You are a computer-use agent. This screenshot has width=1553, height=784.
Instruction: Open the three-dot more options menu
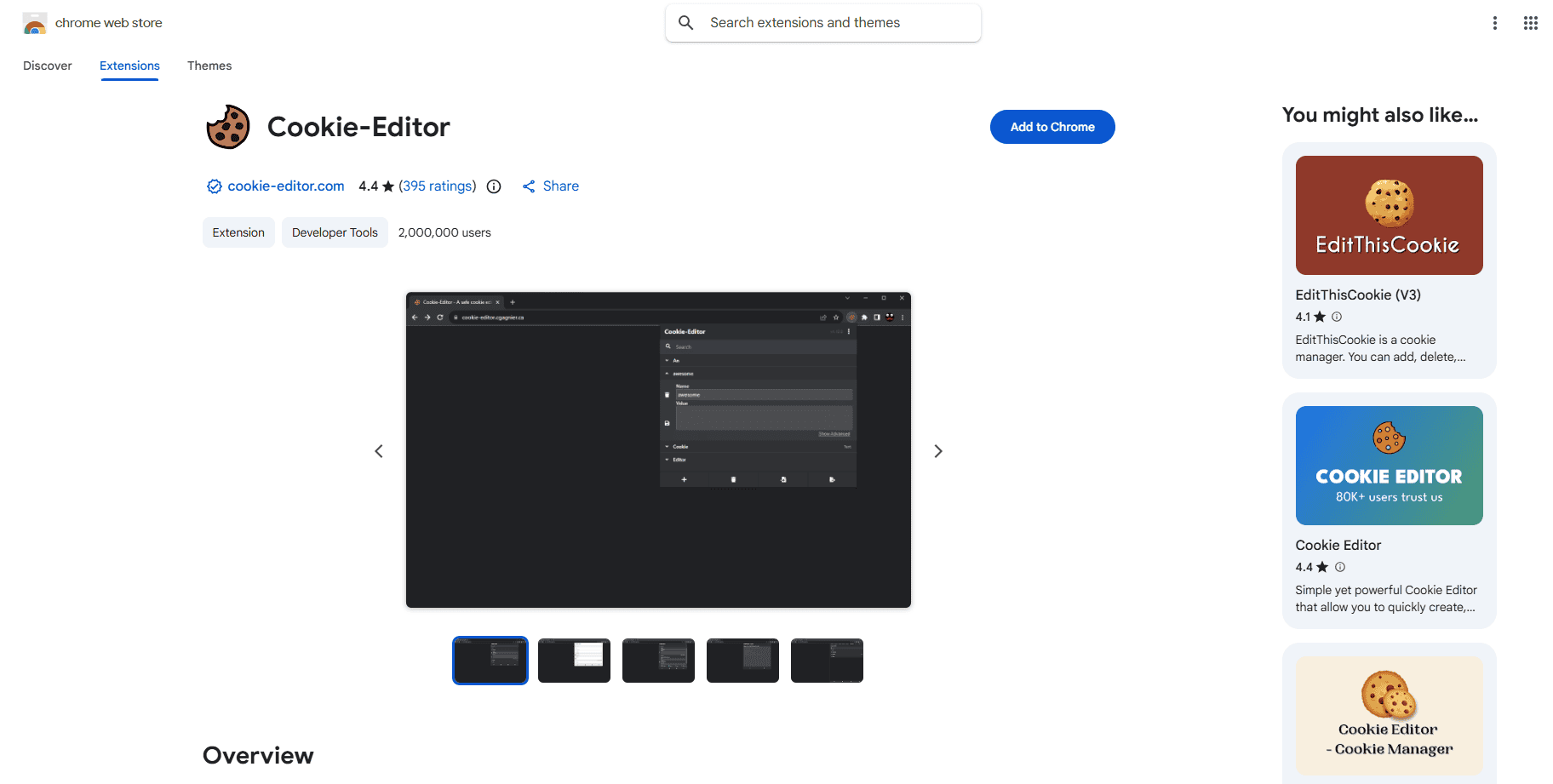pyautogui.click(x=1495, y=23)
